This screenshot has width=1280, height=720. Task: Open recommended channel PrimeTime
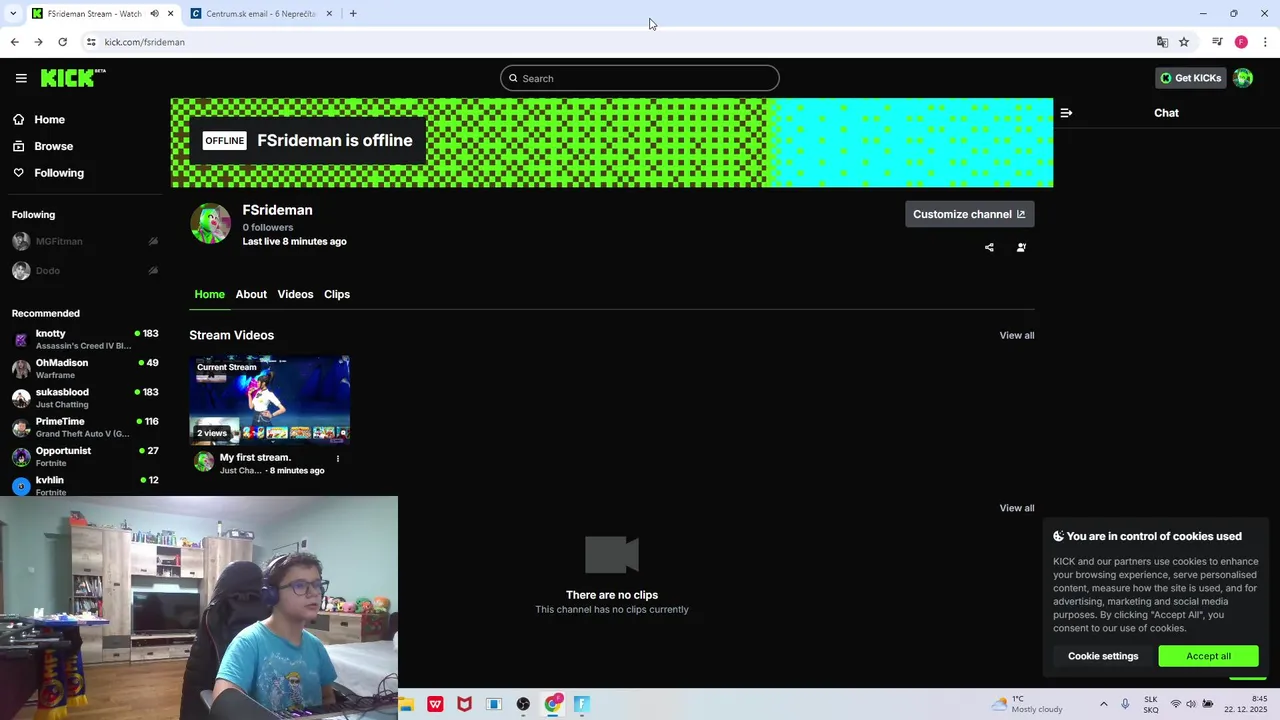(x=84, y=427)
